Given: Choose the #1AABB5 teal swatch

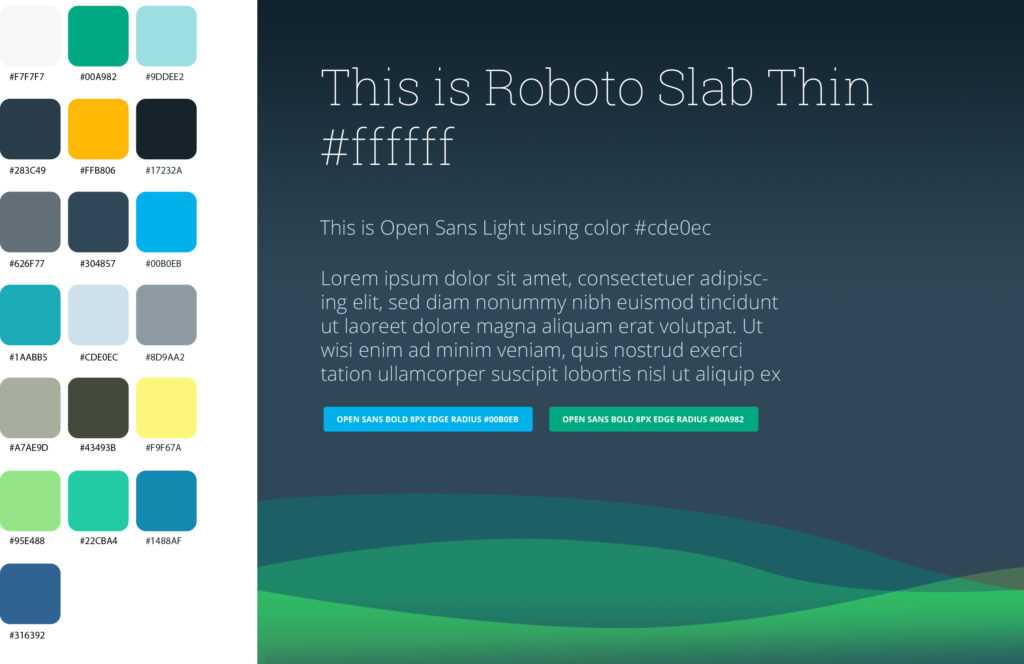Looking at the screenshot, I should pyautogui.click(x=30, y=315).
